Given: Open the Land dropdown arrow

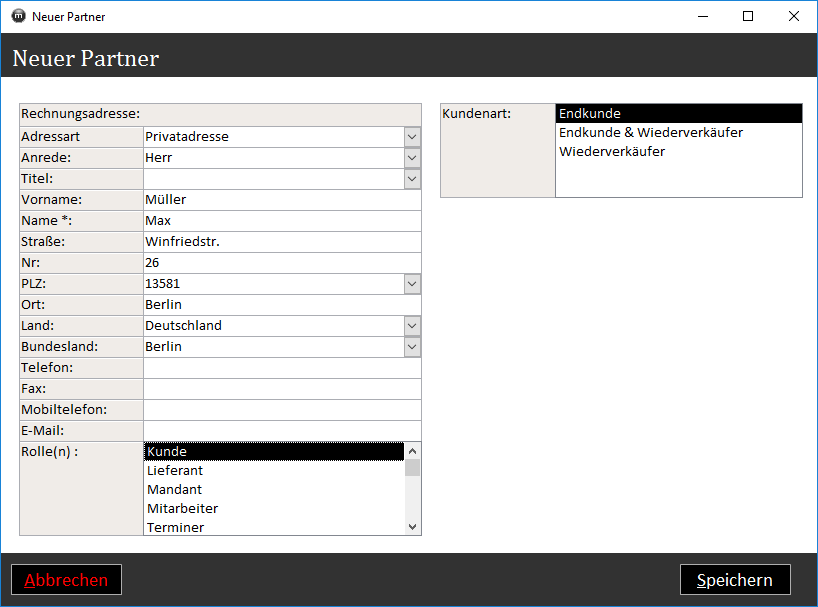Looking at the screenshot, I should coord(412,326).
